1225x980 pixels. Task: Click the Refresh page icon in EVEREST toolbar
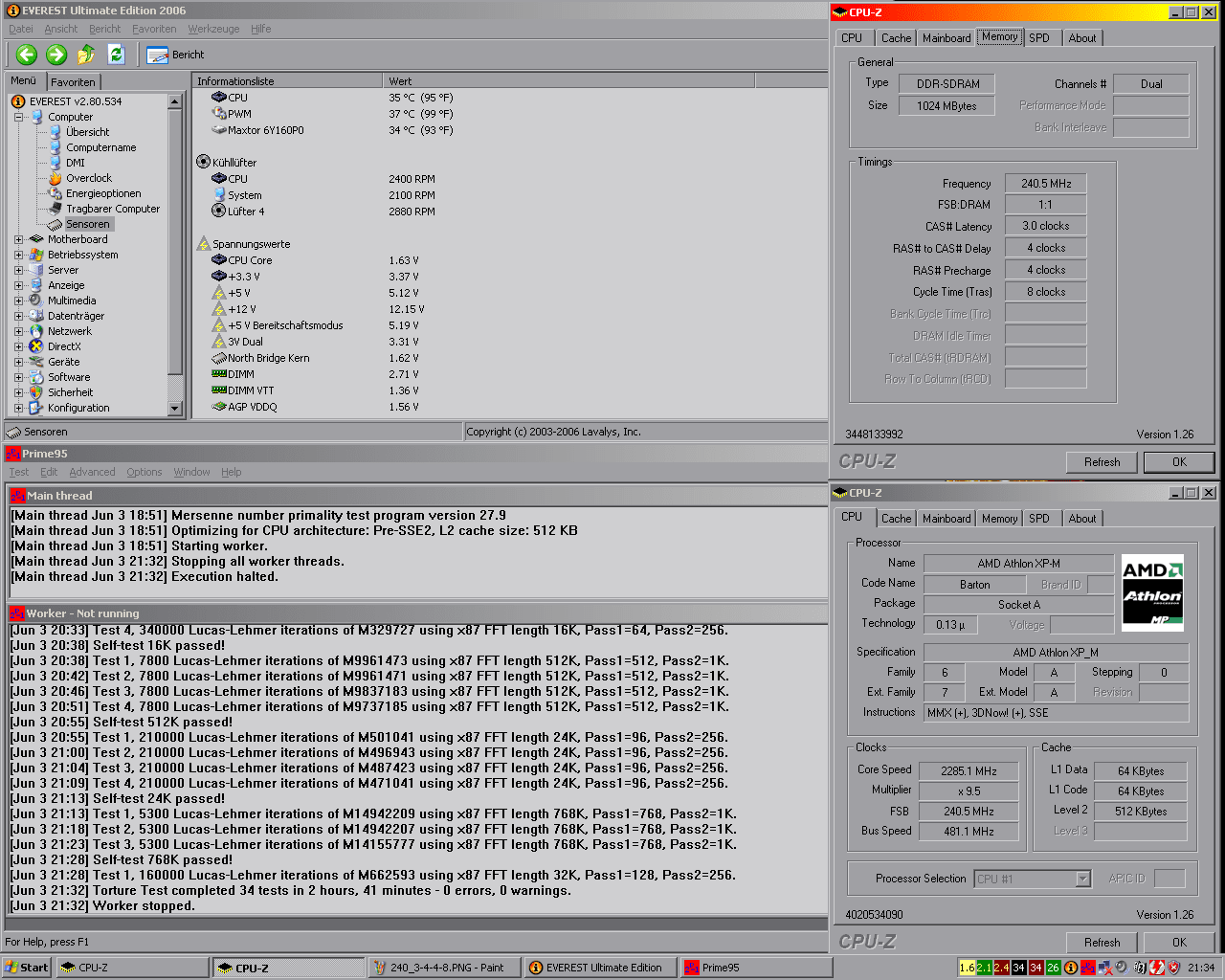(116, 55)
